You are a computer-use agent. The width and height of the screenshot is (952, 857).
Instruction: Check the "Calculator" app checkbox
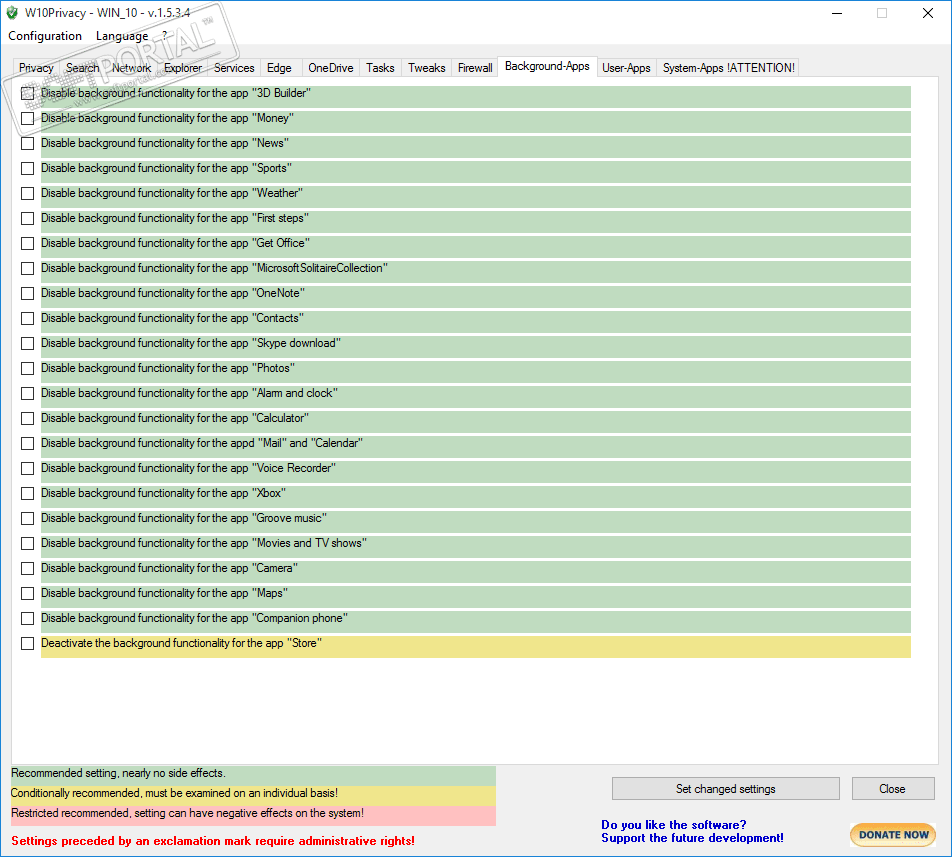tap(27, 418)
